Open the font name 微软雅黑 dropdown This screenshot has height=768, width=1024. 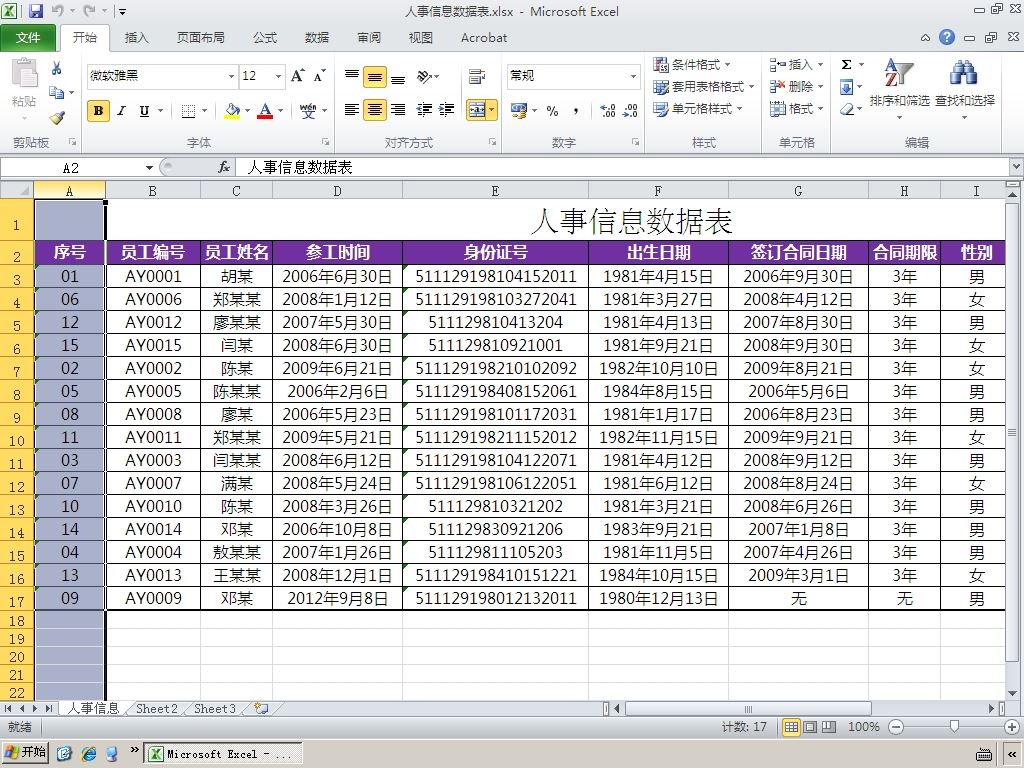pos(231,76)
